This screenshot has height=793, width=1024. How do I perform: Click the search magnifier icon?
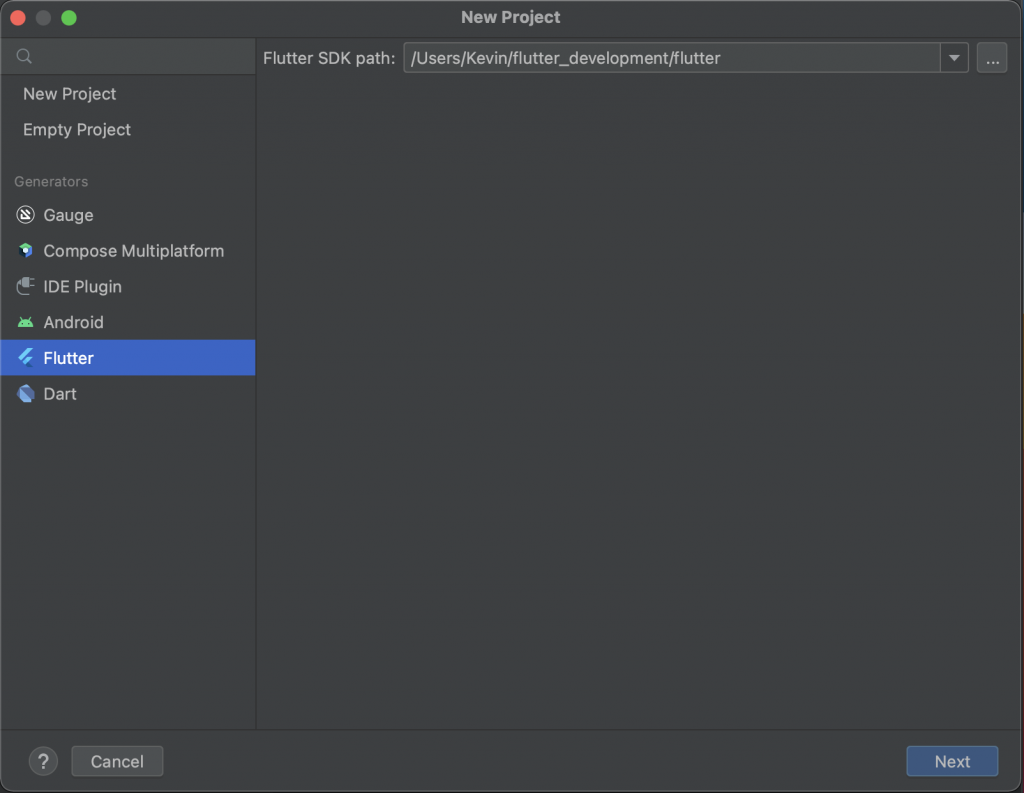(24, 56)
